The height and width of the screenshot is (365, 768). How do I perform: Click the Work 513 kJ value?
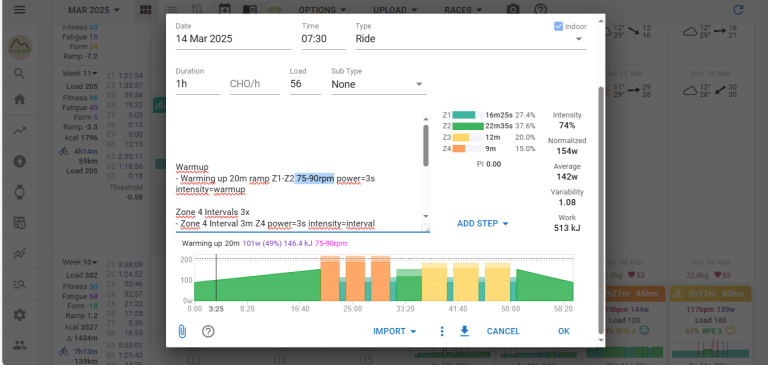point(567,228)
